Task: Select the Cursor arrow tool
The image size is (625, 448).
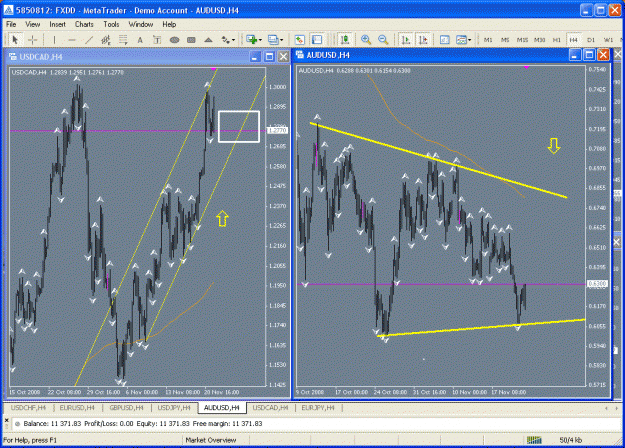Action: click(x=15, y=39)
